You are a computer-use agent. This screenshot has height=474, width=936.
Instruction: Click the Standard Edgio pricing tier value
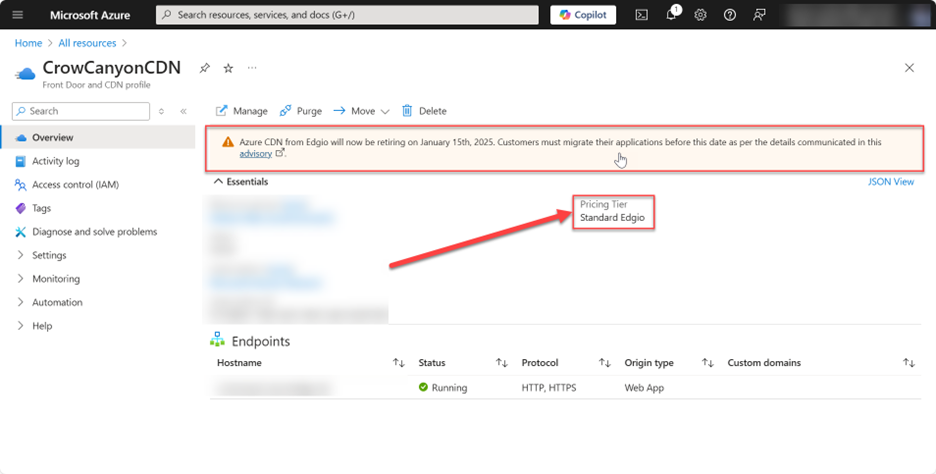[612, 218]
